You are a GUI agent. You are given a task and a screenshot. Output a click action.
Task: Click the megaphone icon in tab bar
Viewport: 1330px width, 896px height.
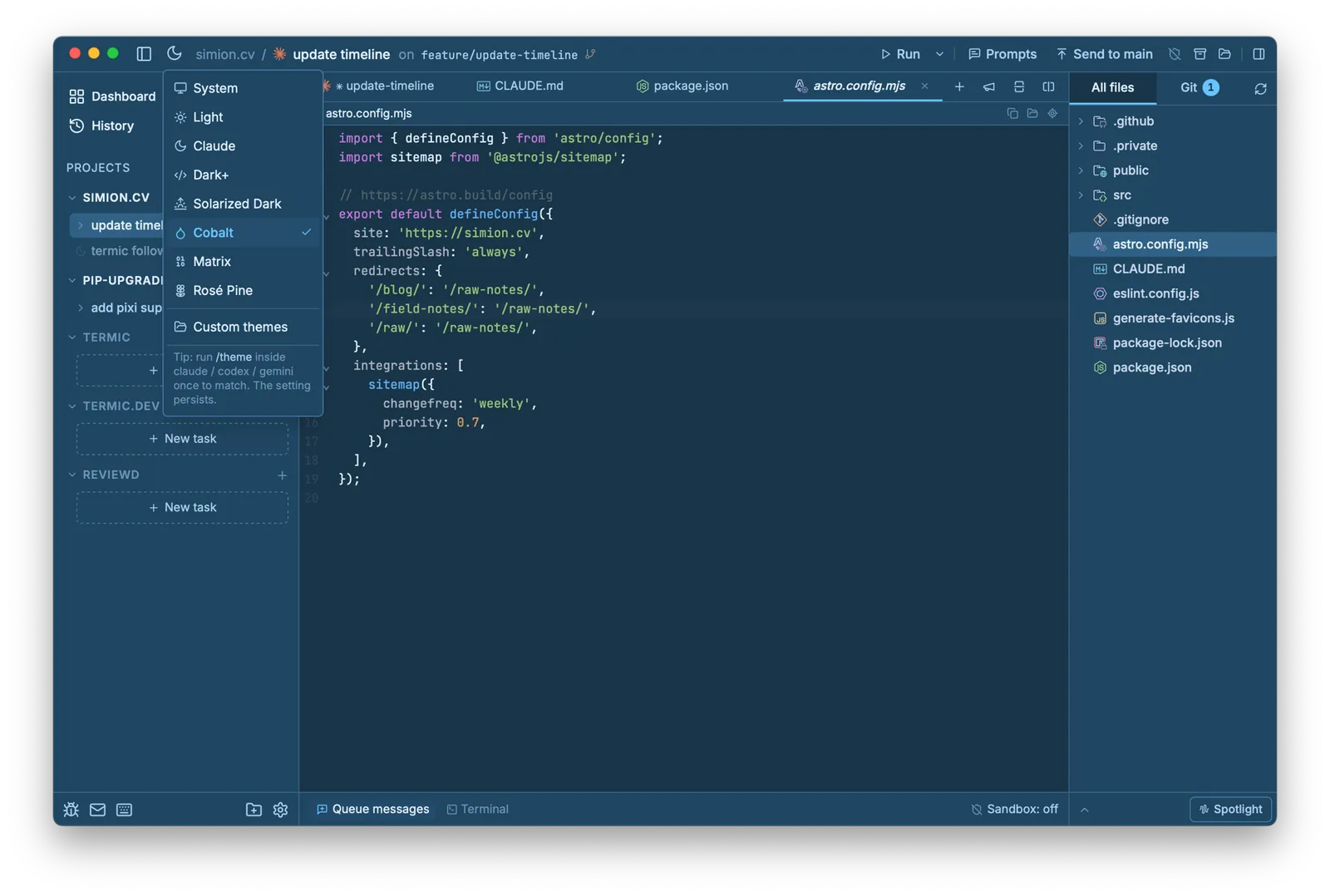(x=989, y=86)
